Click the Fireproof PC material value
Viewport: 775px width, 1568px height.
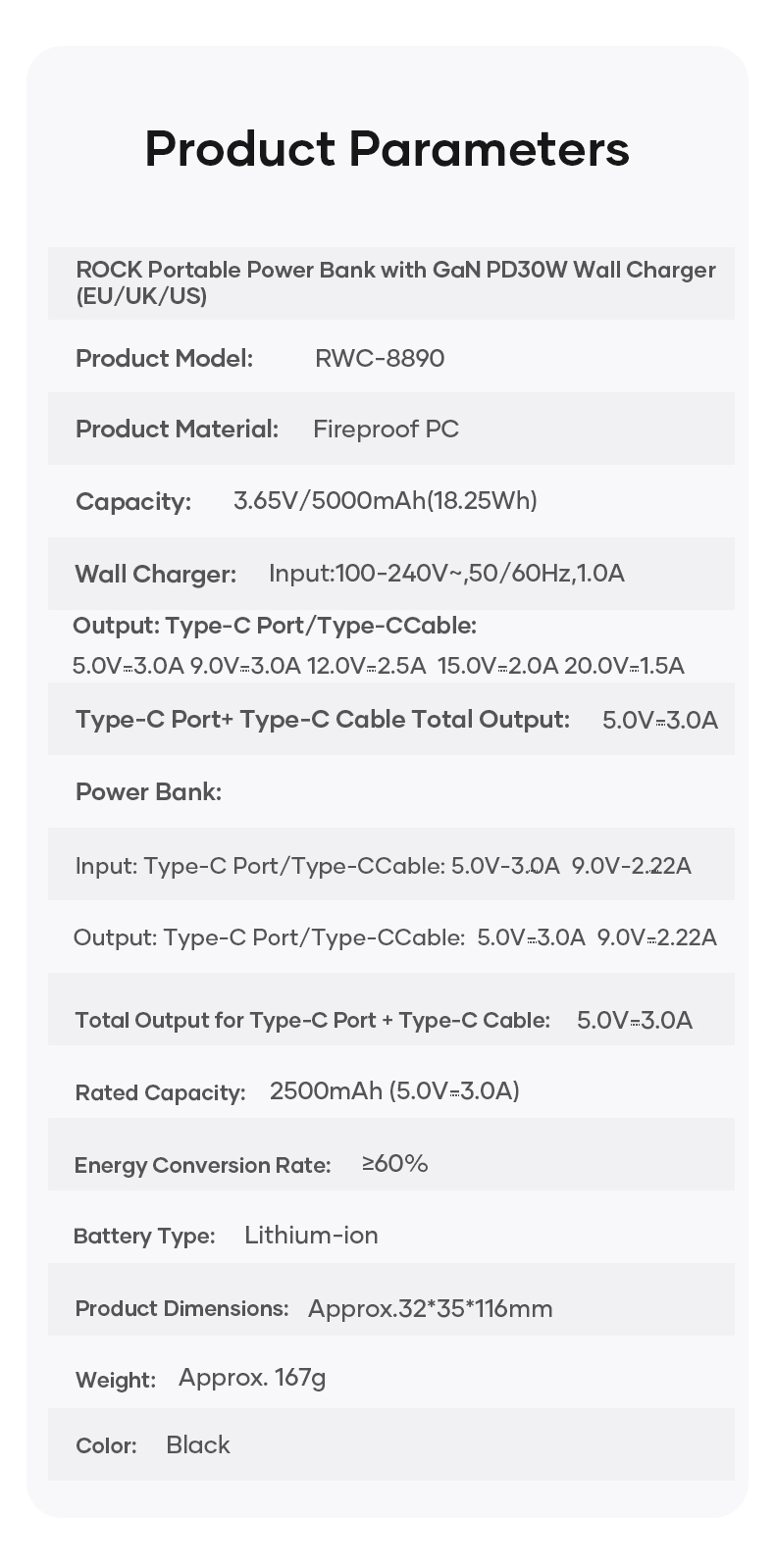click(386, 429)
